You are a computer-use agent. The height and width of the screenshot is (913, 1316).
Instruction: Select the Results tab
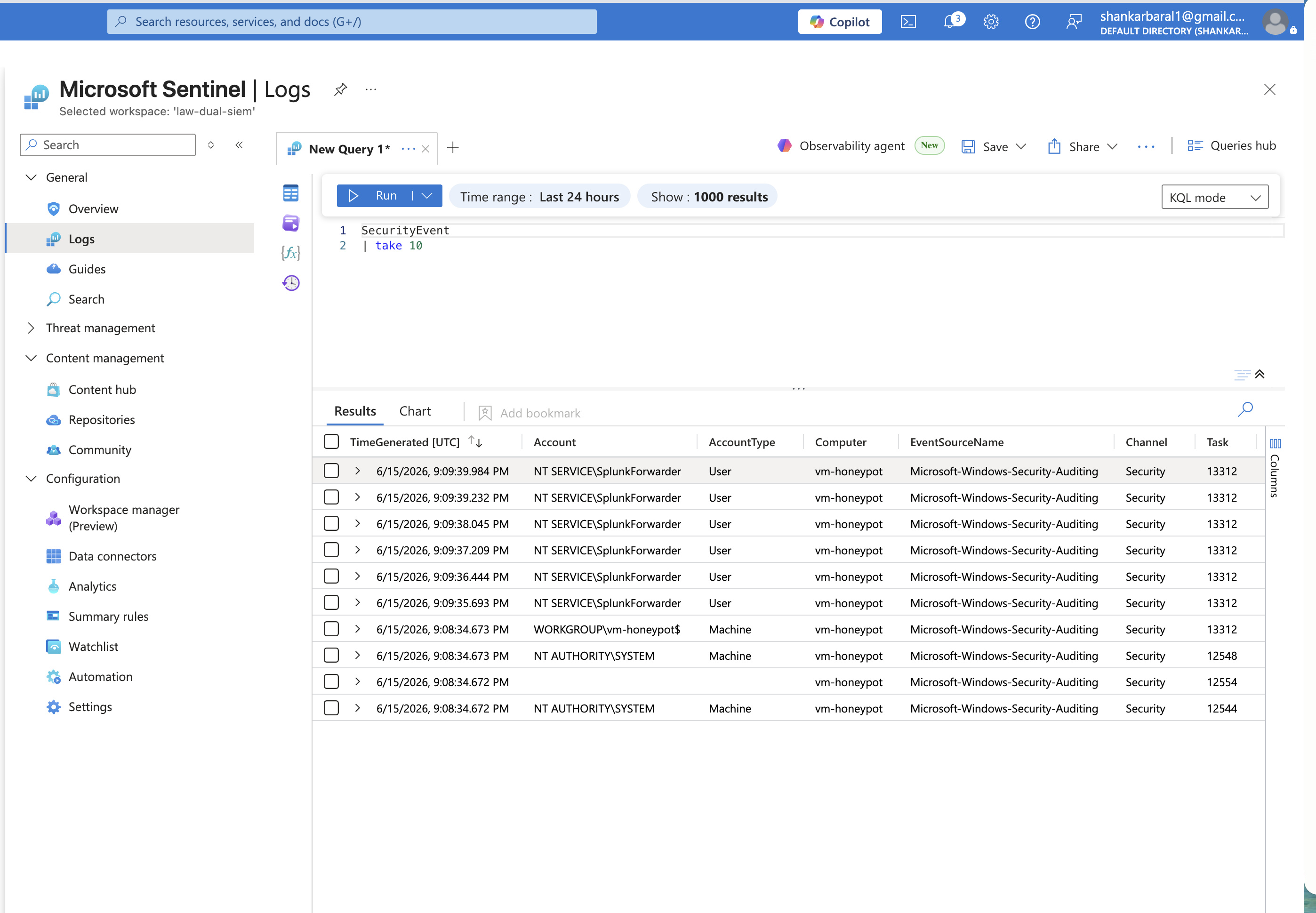point(355,411)
